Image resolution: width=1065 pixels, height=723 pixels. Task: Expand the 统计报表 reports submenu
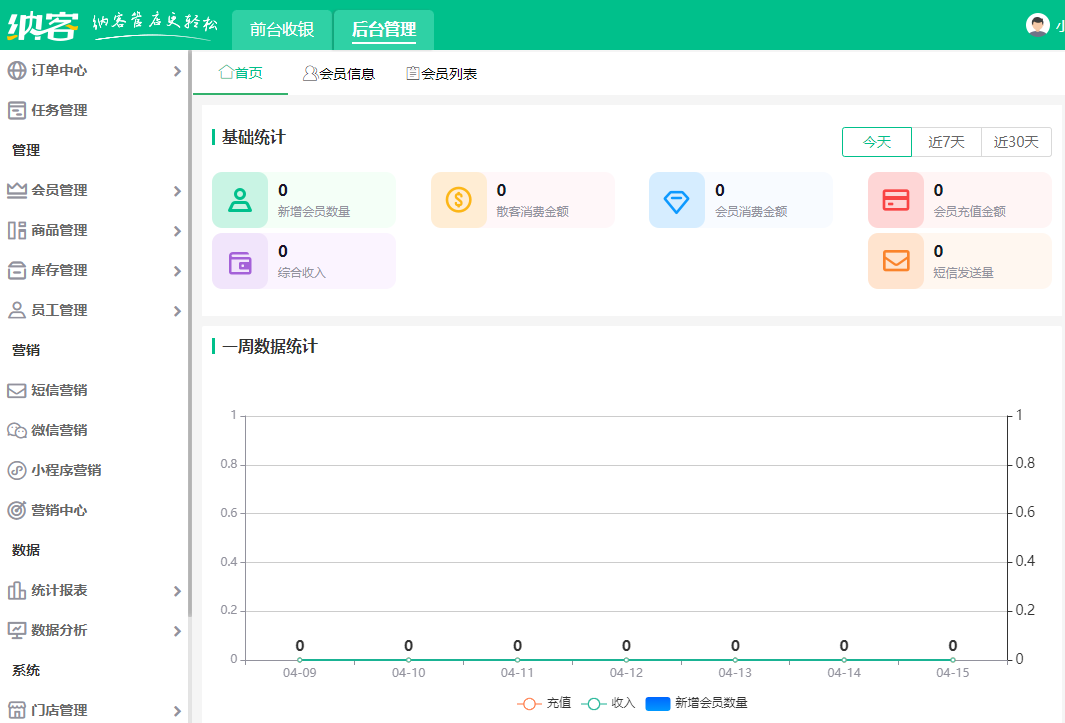178,590
